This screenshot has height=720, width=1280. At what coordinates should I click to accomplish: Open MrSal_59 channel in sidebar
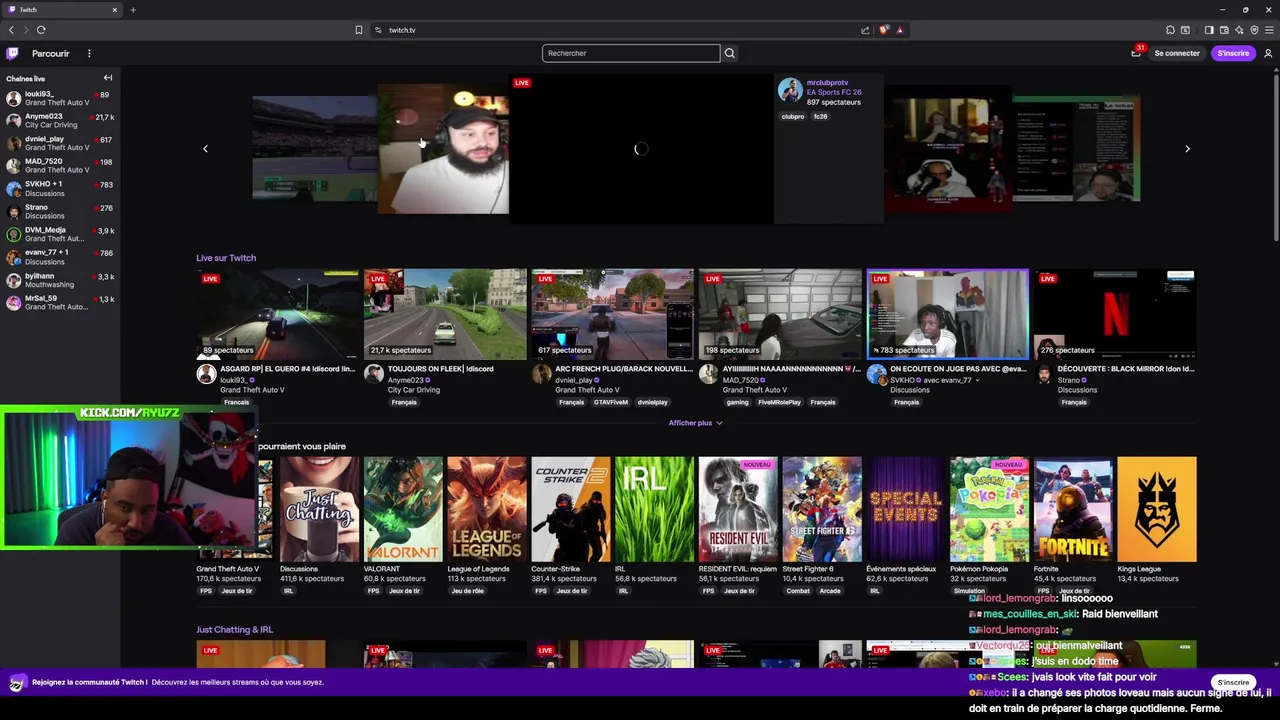tap(60, 302)
